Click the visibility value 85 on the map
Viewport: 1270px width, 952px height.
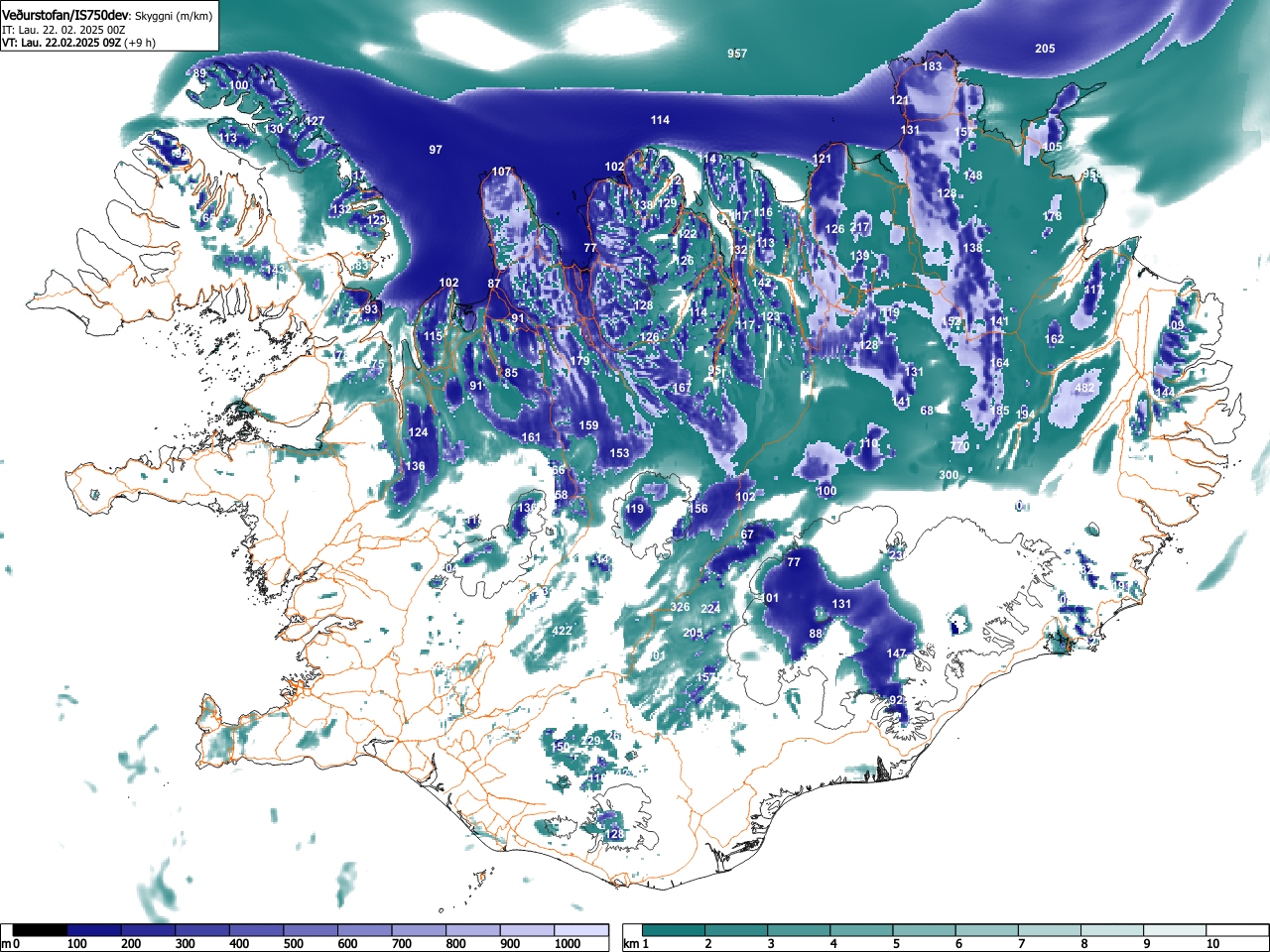click(x=511, y=373)
